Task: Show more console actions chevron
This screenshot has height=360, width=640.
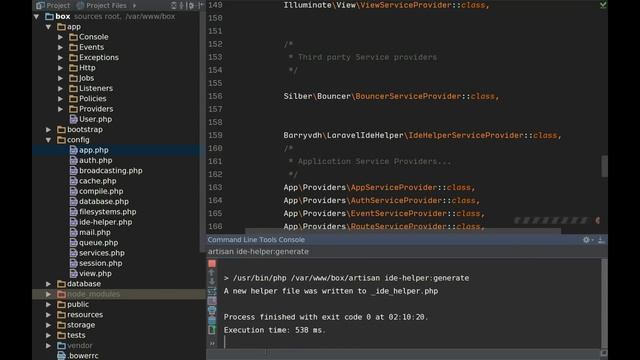Action: click(212, 344)
